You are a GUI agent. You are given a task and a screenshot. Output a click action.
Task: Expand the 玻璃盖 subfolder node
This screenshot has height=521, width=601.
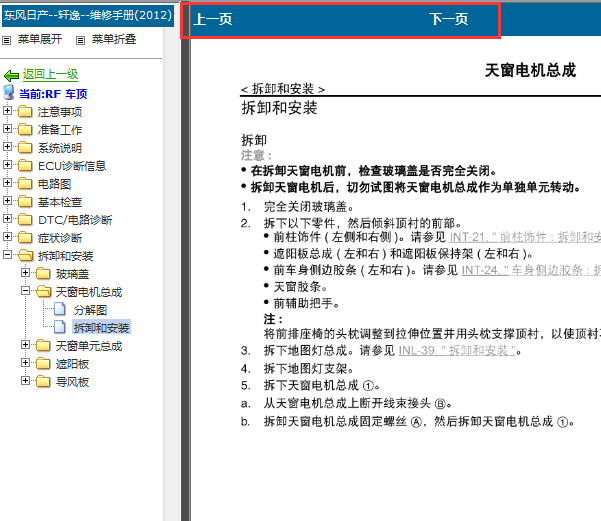pyautogui.click(x=25, y=273)
